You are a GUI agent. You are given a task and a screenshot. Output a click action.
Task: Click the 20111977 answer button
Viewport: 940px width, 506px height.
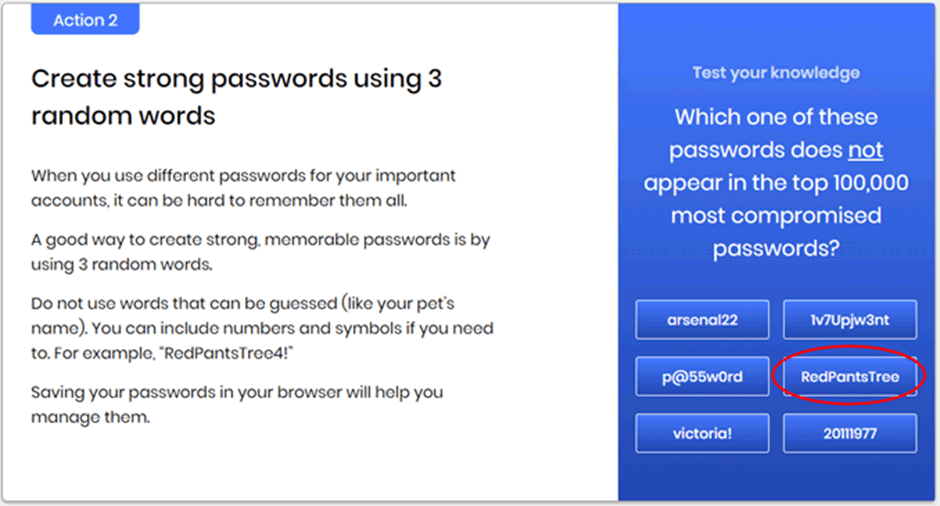(x=849, y=433)
